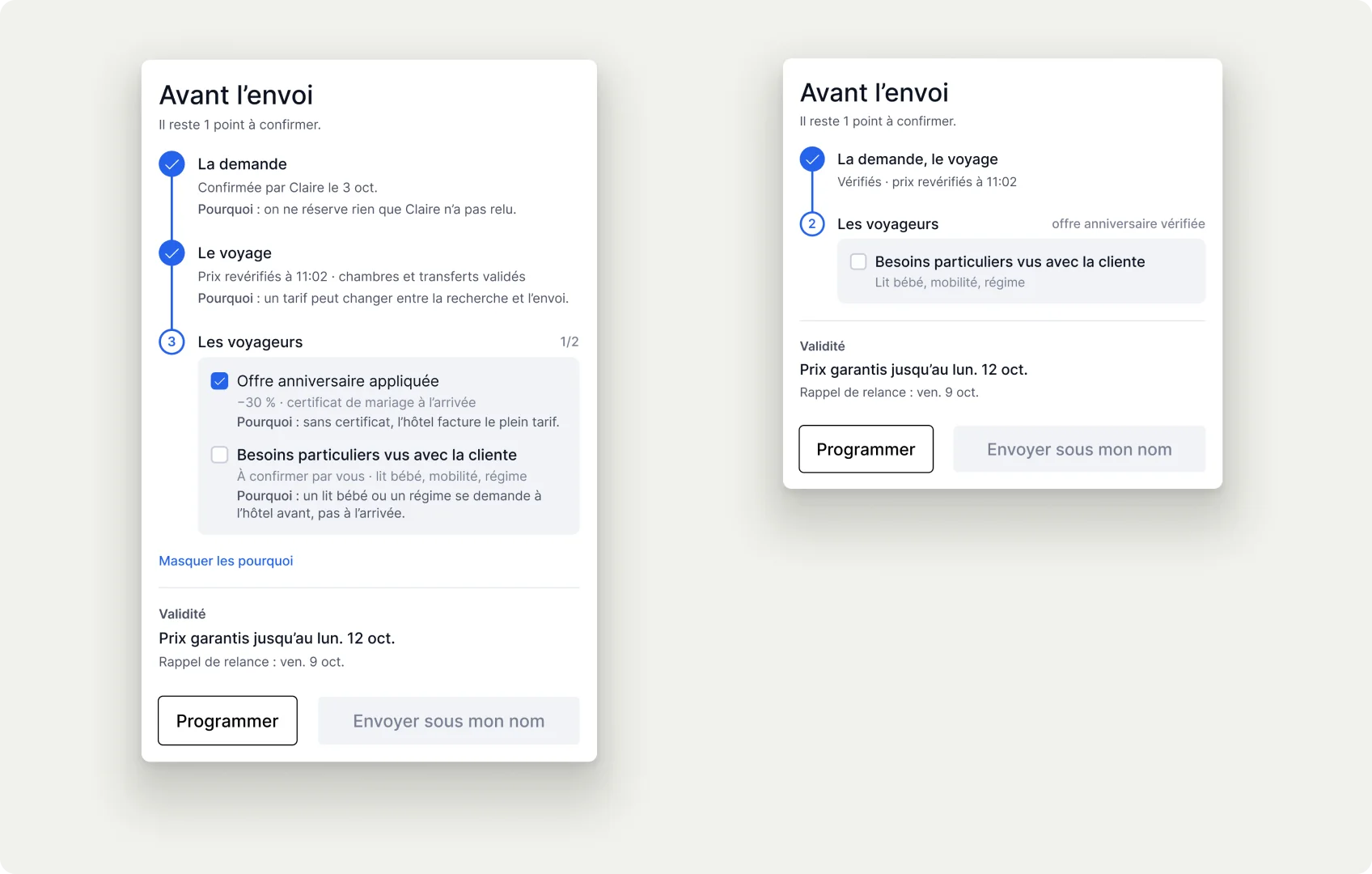Click Prix garantis jusqu'au lun. 12 oct. left
1372x874 pixels.
tap(277, 639)
